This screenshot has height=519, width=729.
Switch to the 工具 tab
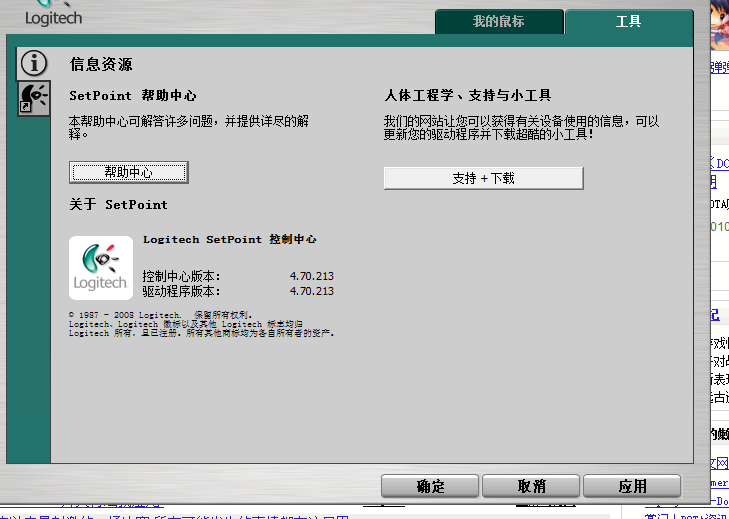629,21
